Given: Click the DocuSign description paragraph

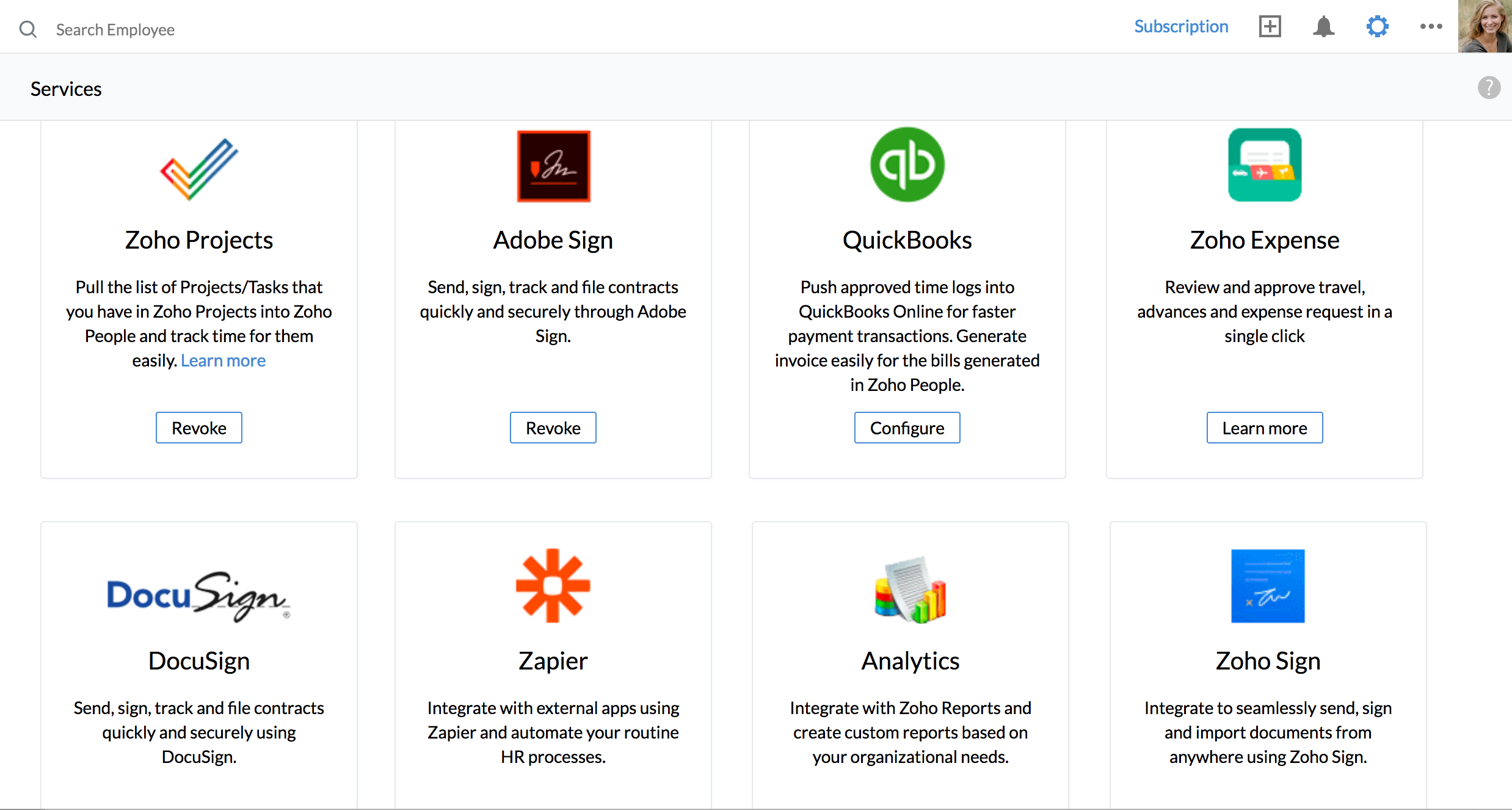Looking at the screenshot, I should tap(199, 732).
